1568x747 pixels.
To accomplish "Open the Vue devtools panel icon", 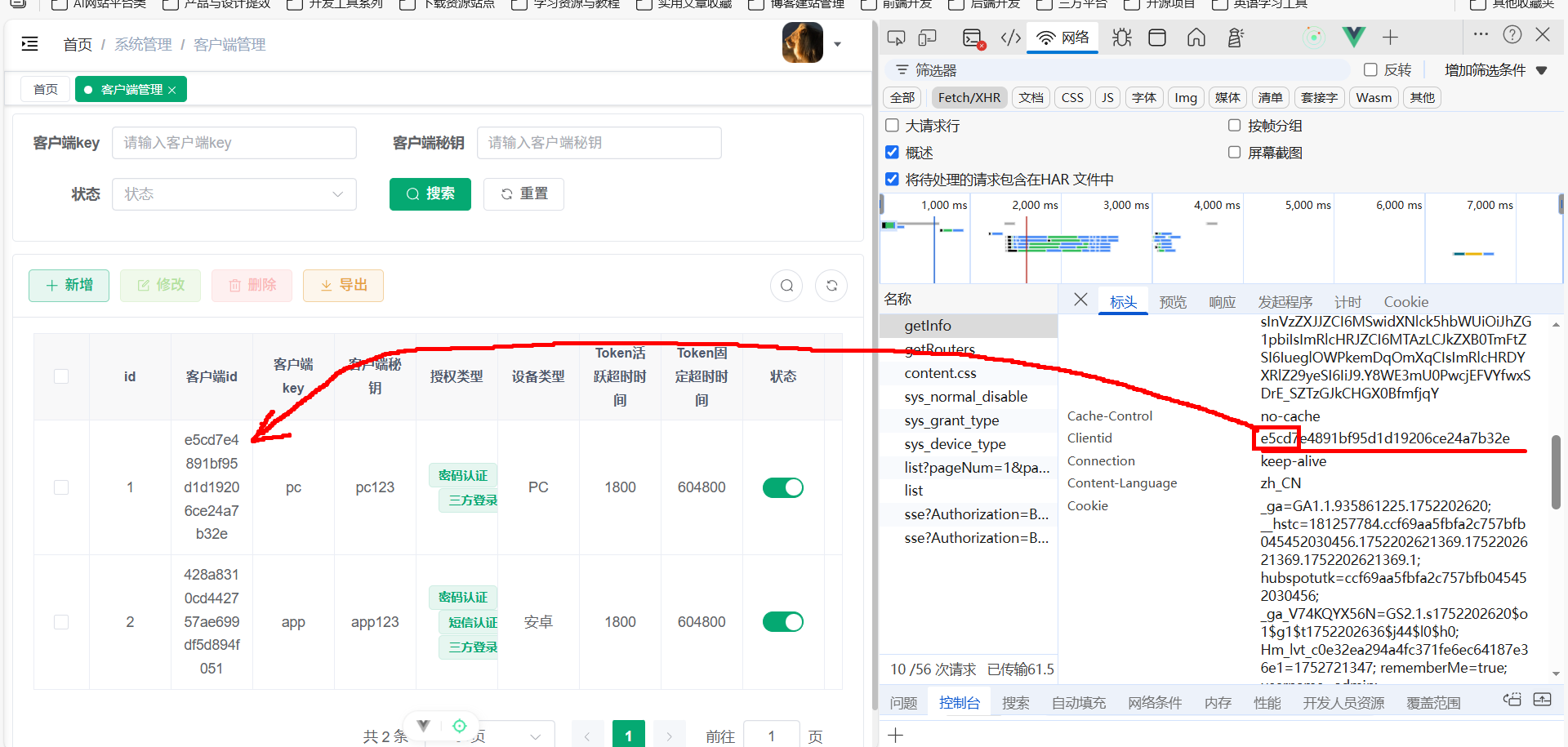I will tap(1353, 37).
